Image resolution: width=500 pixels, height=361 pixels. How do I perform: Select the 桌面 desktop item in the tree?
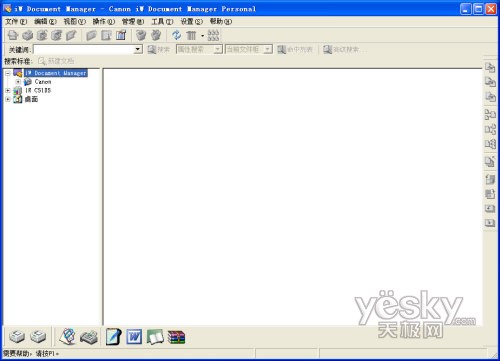[31, 99]
